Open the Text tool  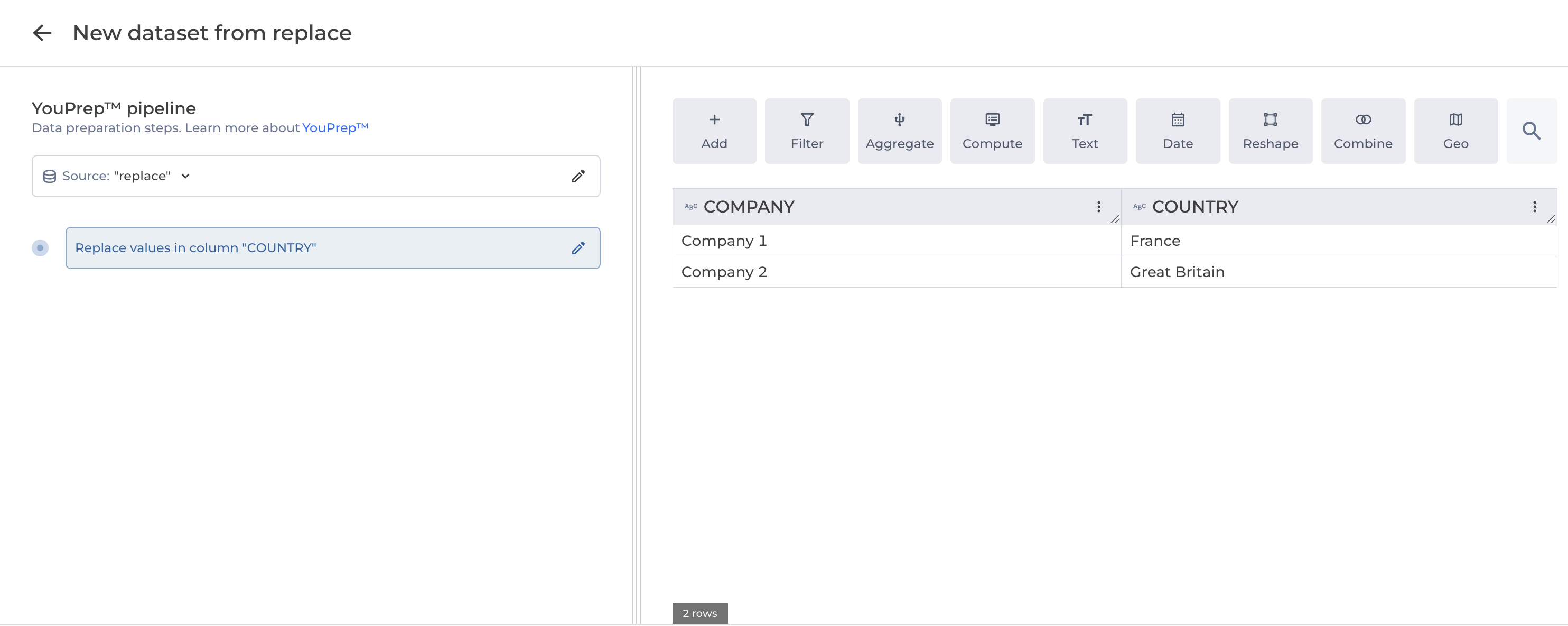click(1085, 131)
